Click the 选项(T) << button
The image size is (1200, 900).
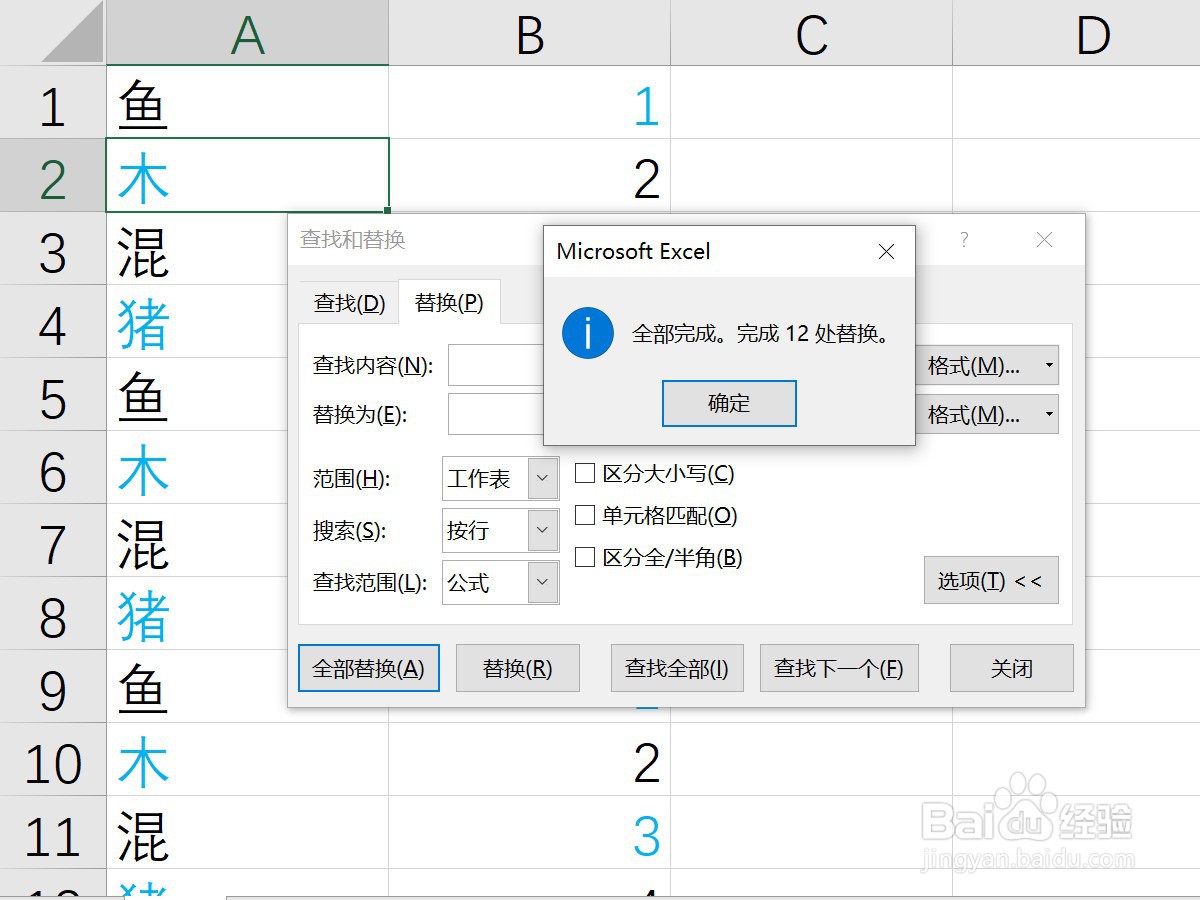coord(990,581)
